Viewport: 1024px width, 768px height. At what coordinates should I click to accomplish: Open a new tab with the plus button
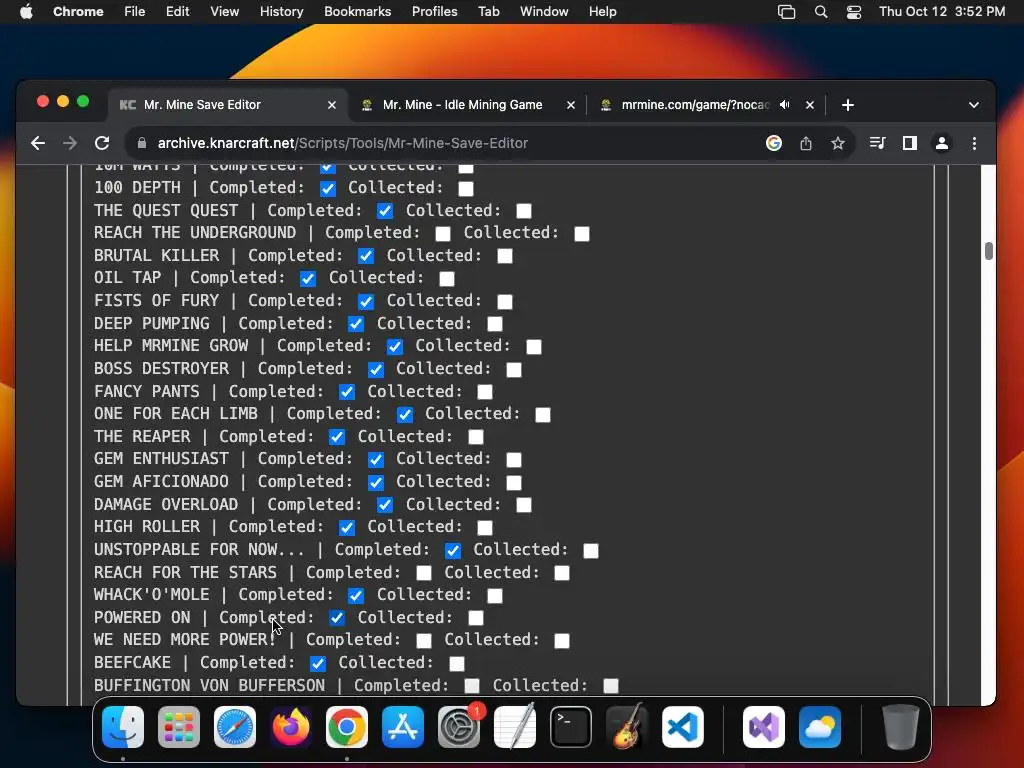(x=848, y=105)
